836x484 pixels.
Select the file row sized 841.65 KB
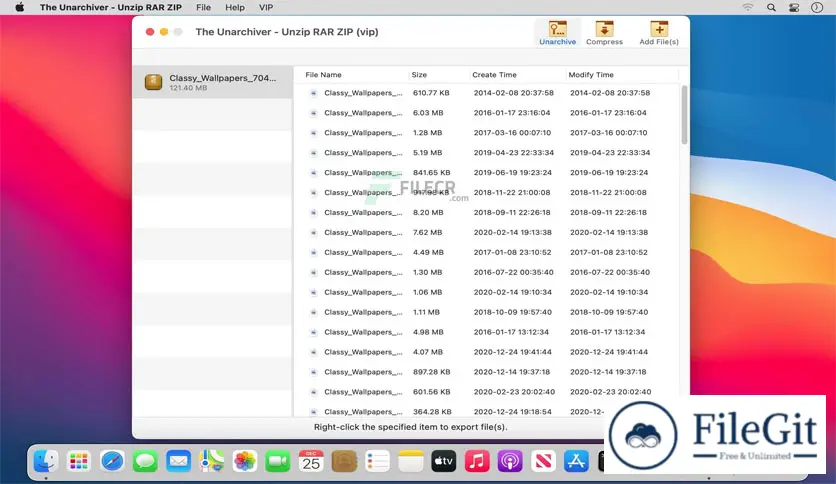click(487, 173)
